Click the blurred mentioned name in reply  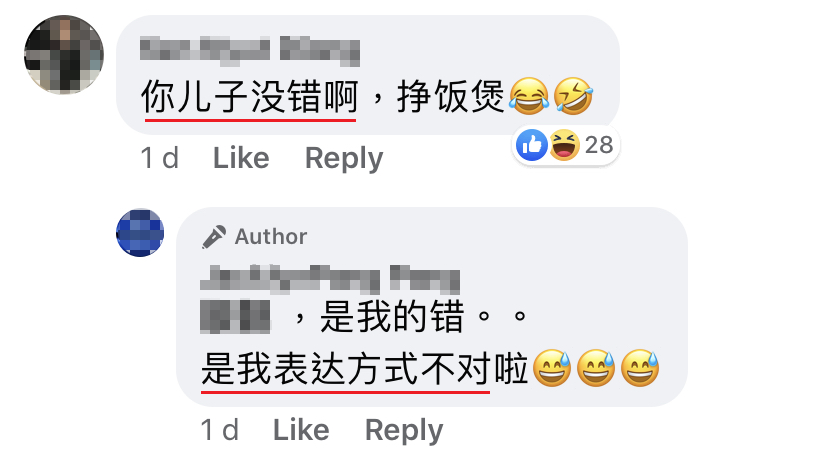click(x=235, y=317)
